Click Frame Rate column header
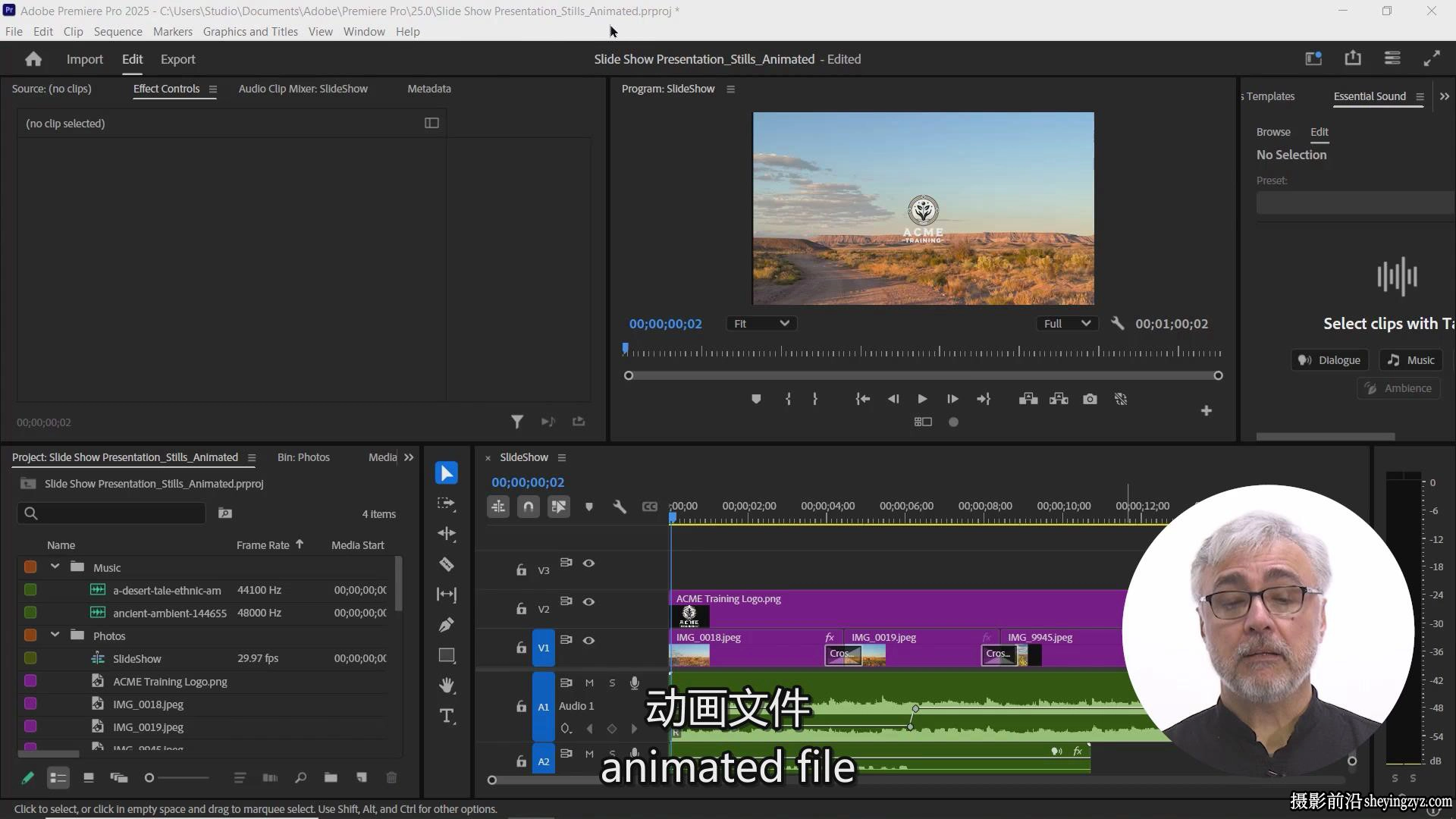 (x=262, y=545)
